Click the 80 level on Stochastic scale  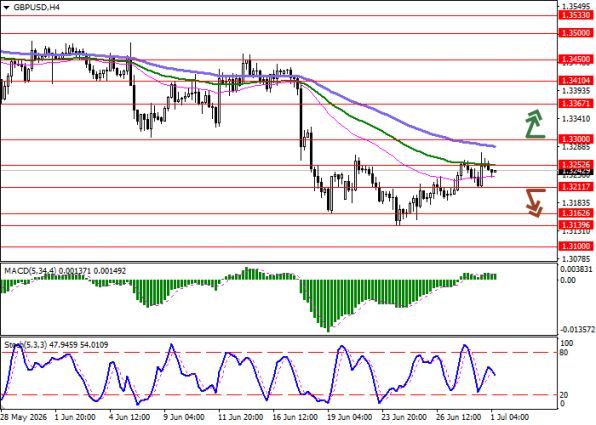[564, 353]
